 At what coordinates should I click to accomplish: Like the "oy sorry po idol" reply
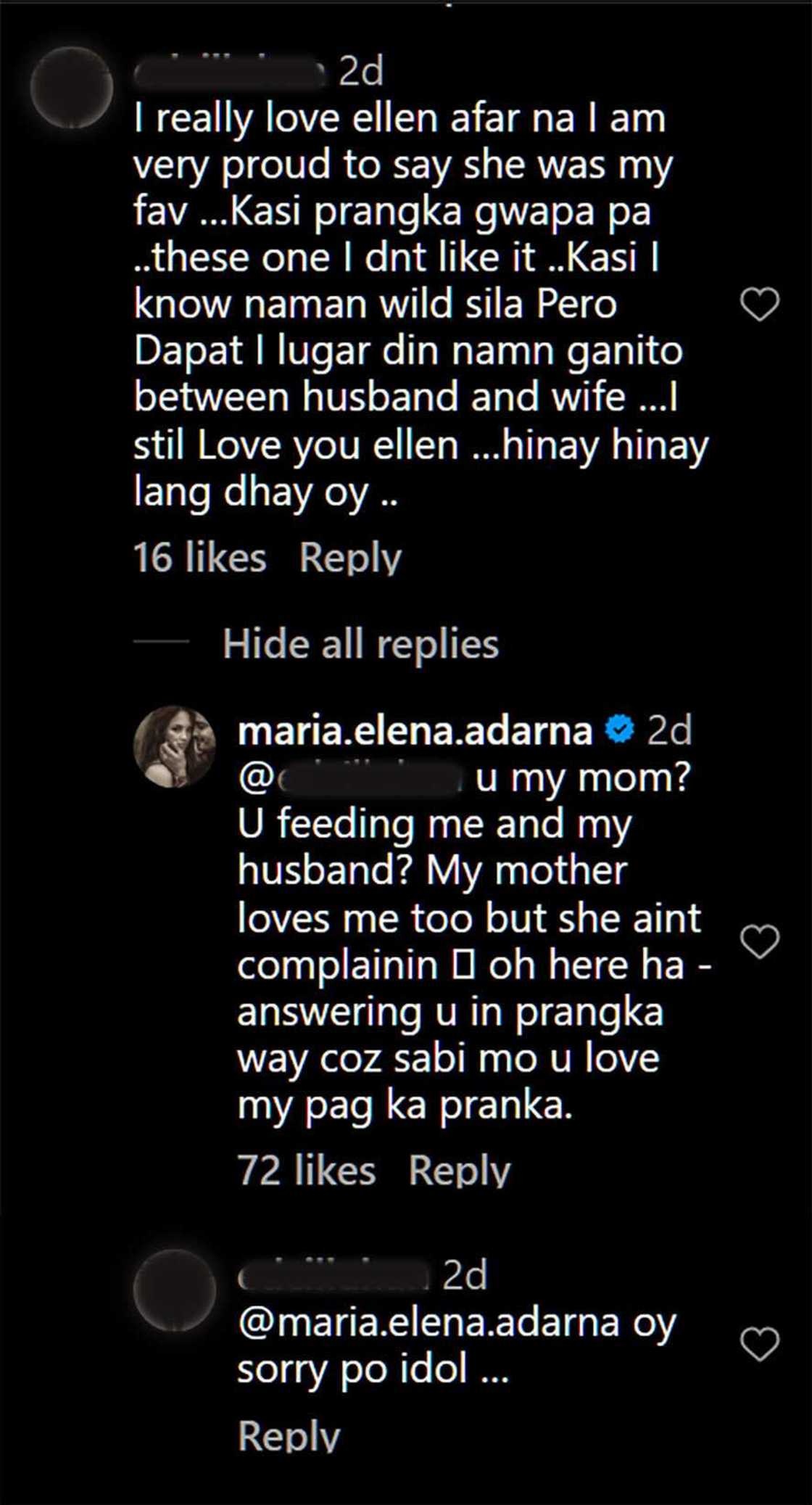(759, 1343)
